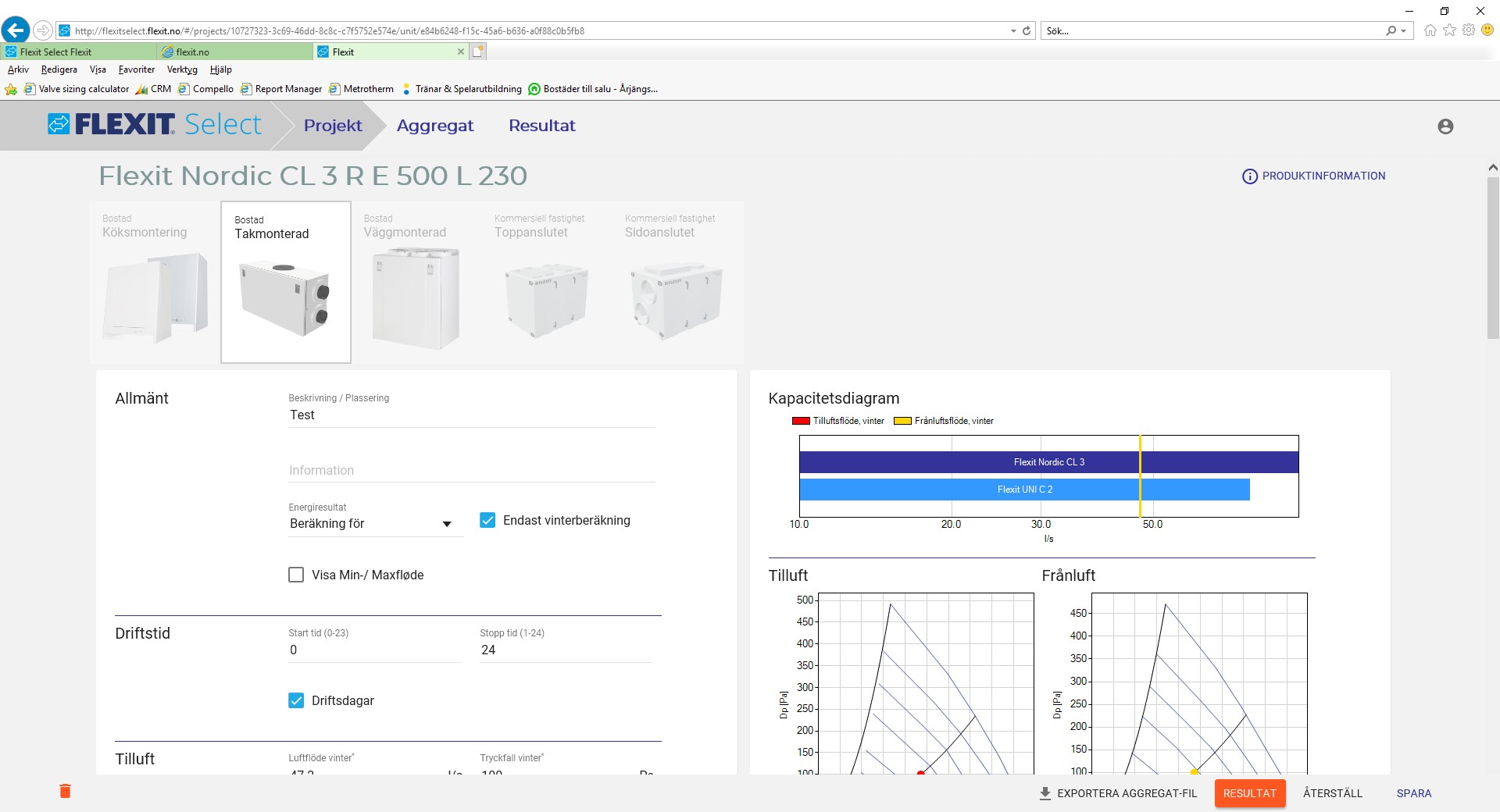Refresh the page with reload icon
Viewport: 1500px width, 812px height.
coord(1027,31)
